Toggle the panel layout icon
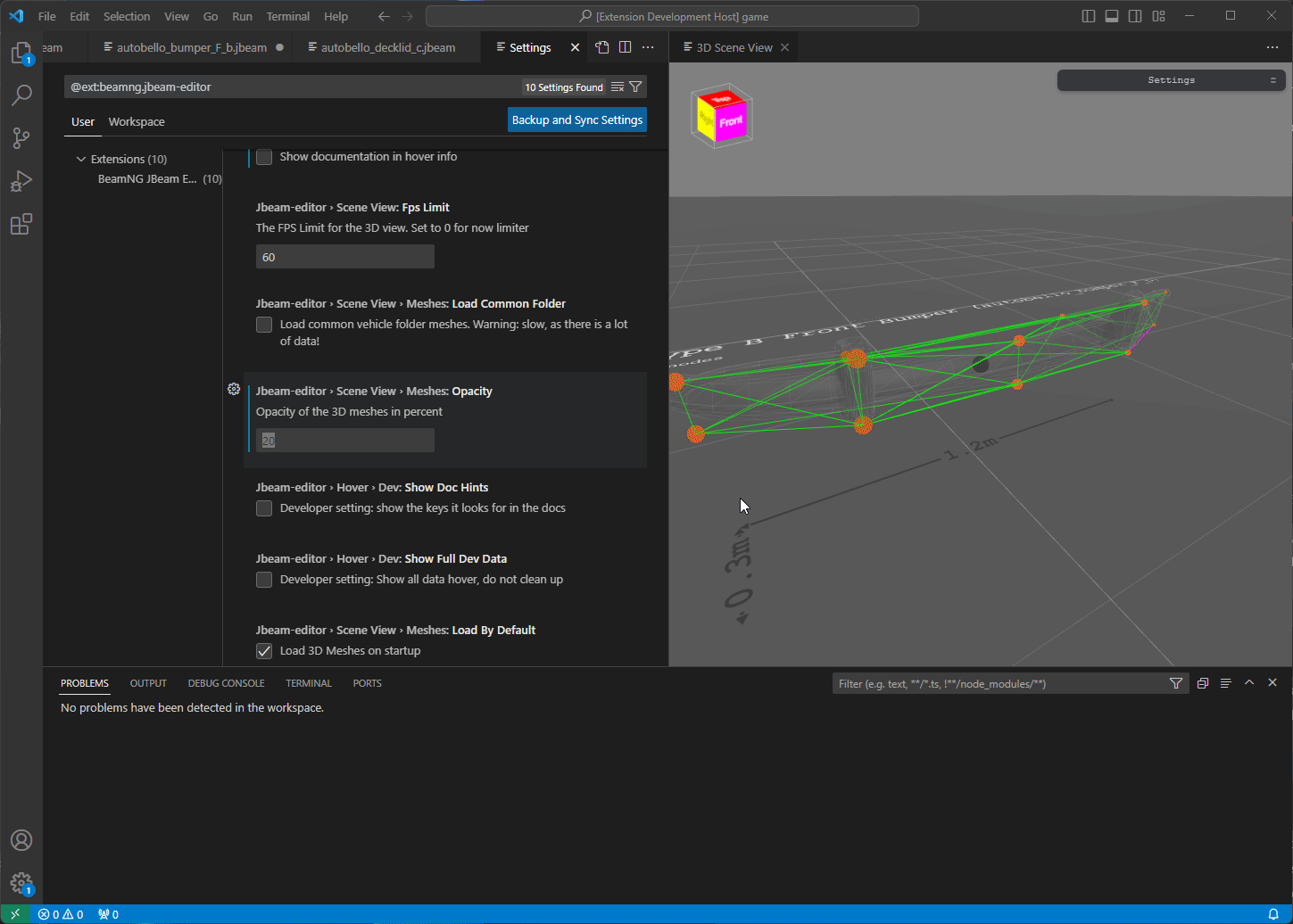Viewport: 1293px width, 924px height. point(1112,16)
